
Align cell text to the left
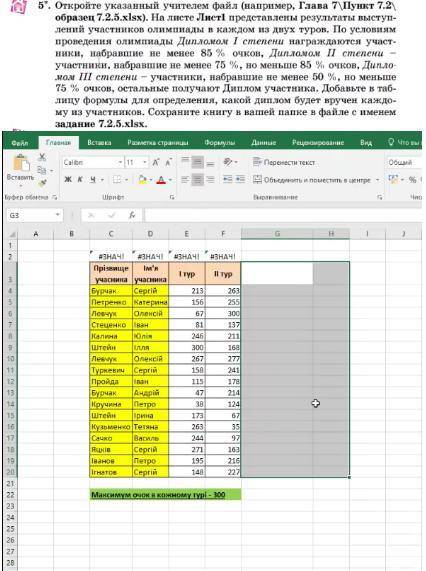(x=185, y=180)
